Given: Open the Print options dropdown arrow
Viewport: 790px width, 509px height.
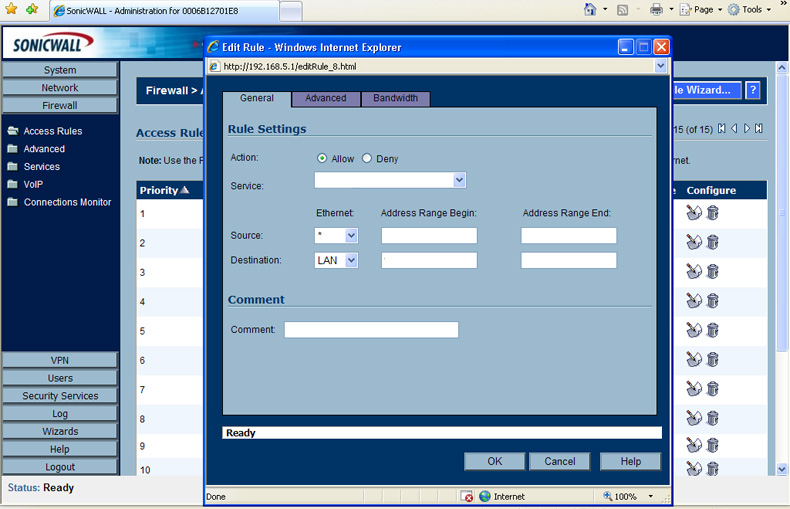Looking at the screenshot, I should click(x=672, y=10).
